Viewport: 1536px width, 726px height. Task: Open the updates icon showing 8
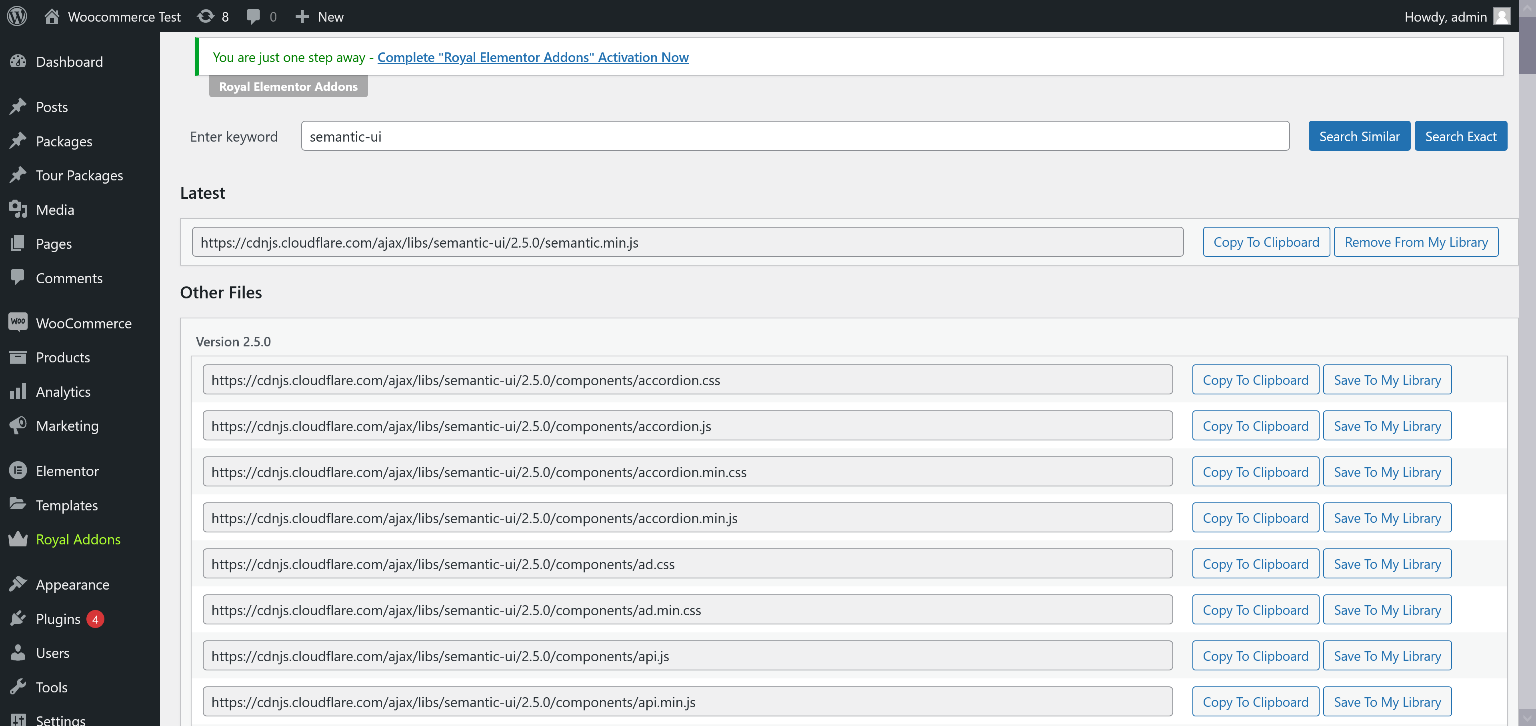coord(206,16)
